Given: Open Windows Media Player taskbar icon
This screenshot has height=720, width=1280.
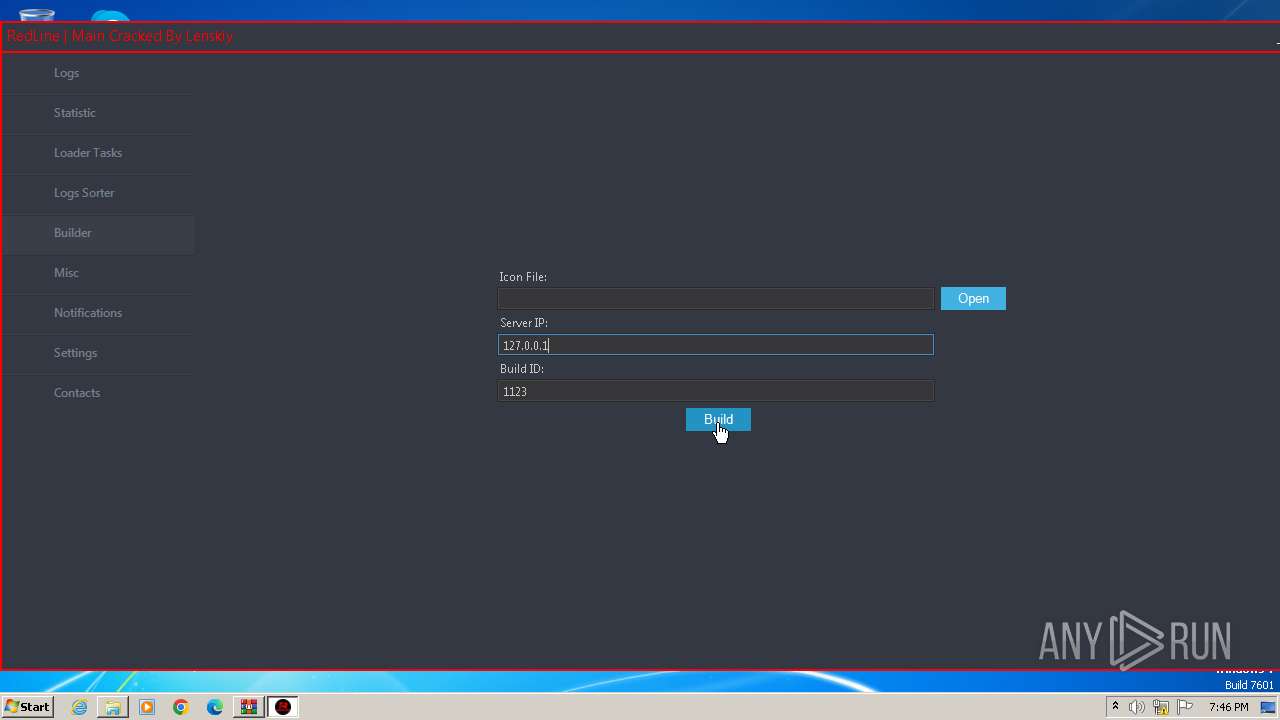Looking at the screenshot, I should click(147, 707).
